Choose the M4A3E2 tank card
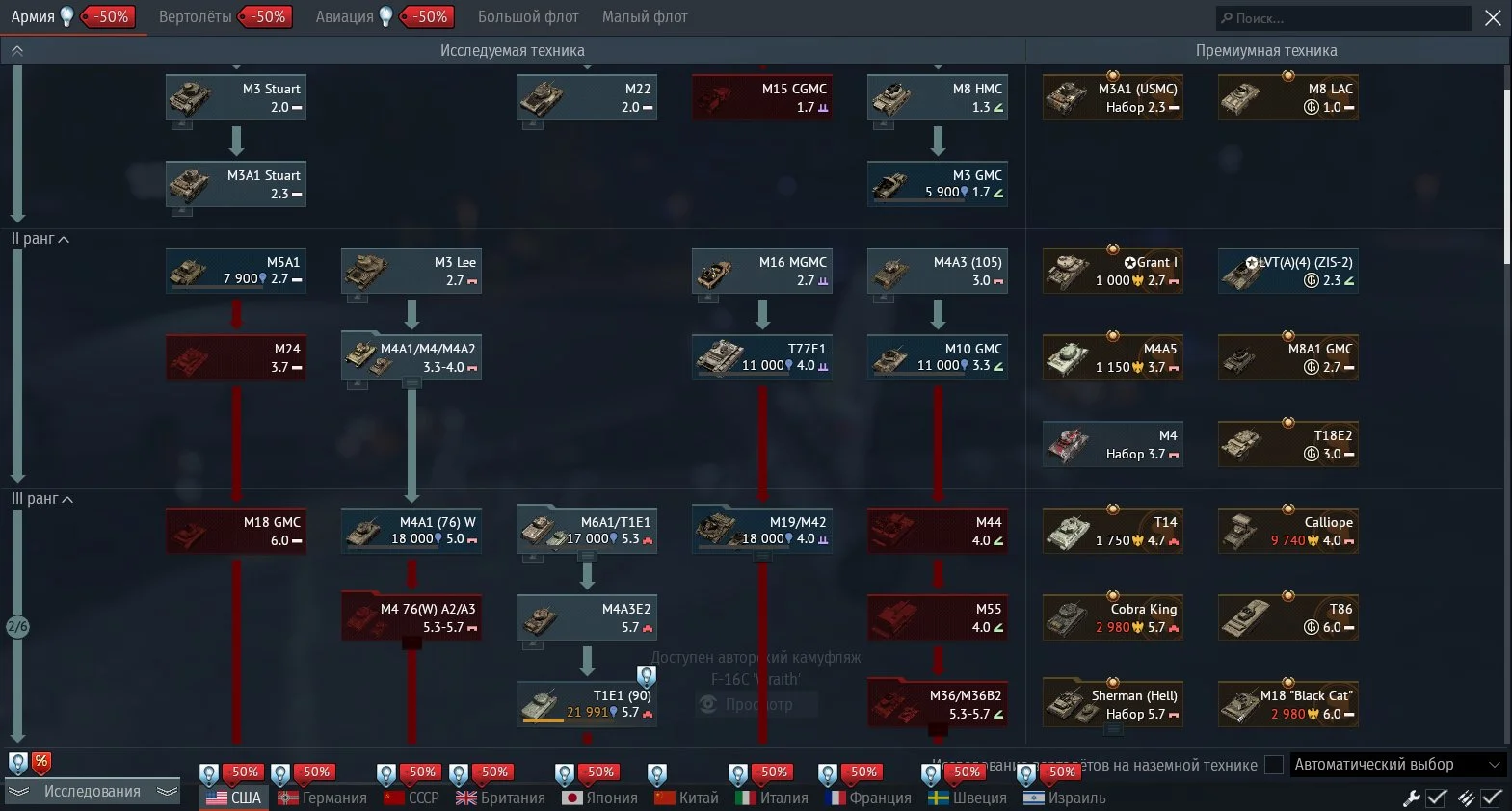Image resolution: width=1512 pixels, height=811 pixels. pyautogui.click(x=587, y=618)
